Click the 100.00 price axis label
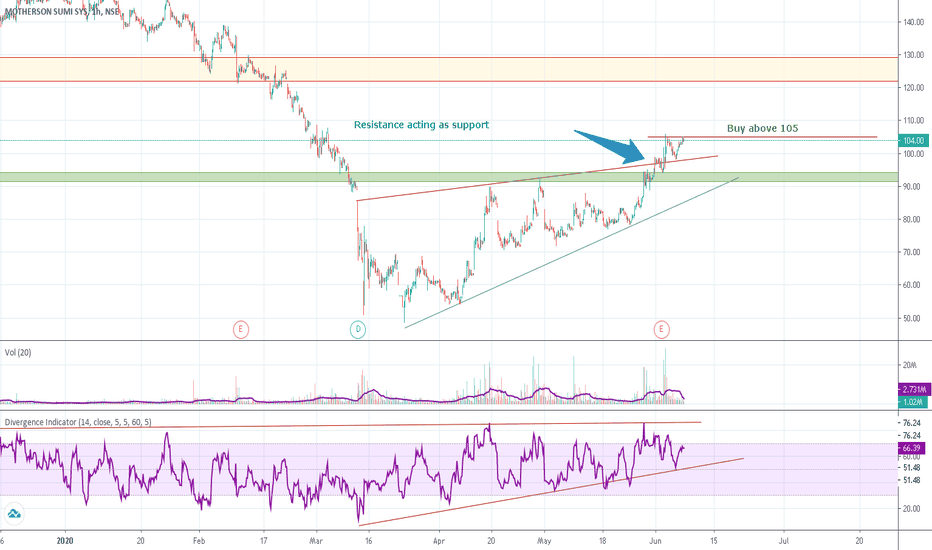 [914, 154]
